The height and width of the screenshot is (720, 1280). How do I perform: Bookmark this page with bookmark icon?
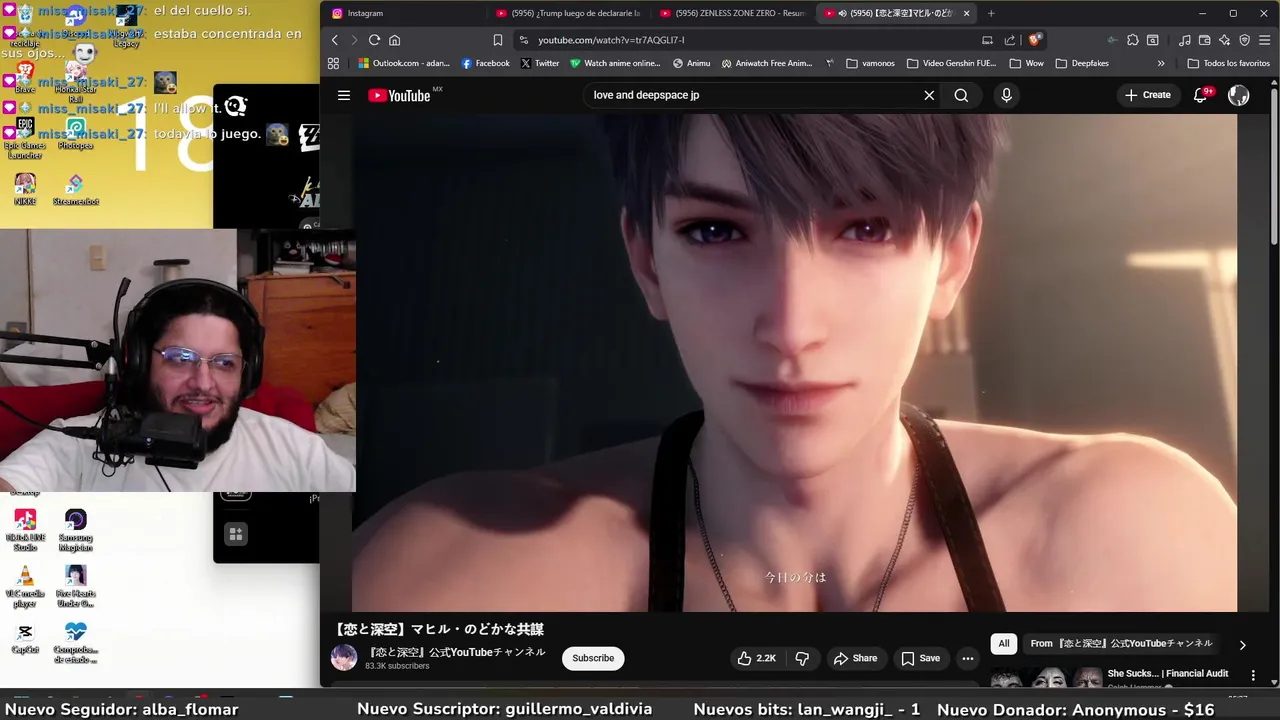(x=497, y=40)
